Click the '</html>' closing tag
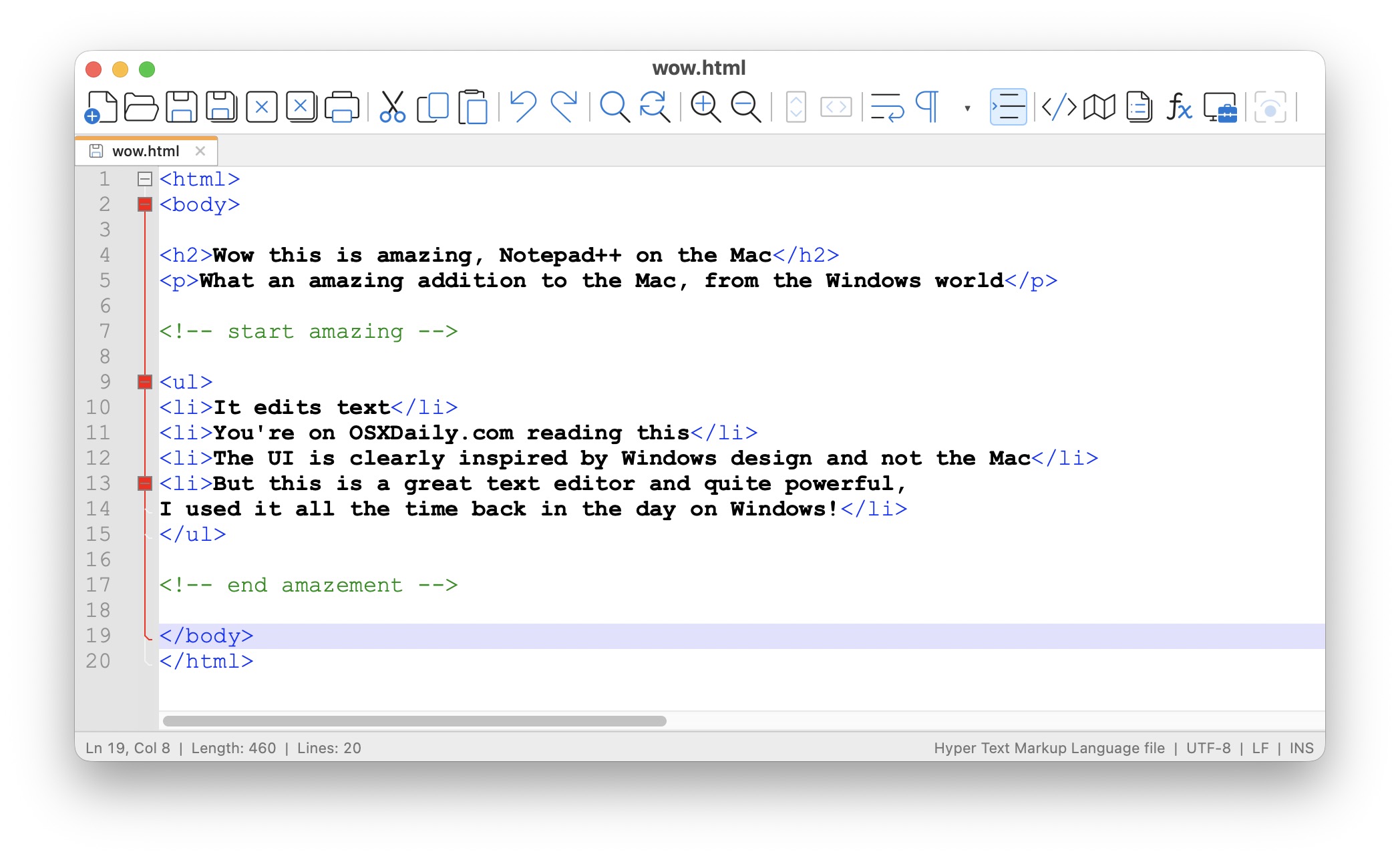This screenshot has height=860, width=1400. pyautogui.click(x=206, y=661)
